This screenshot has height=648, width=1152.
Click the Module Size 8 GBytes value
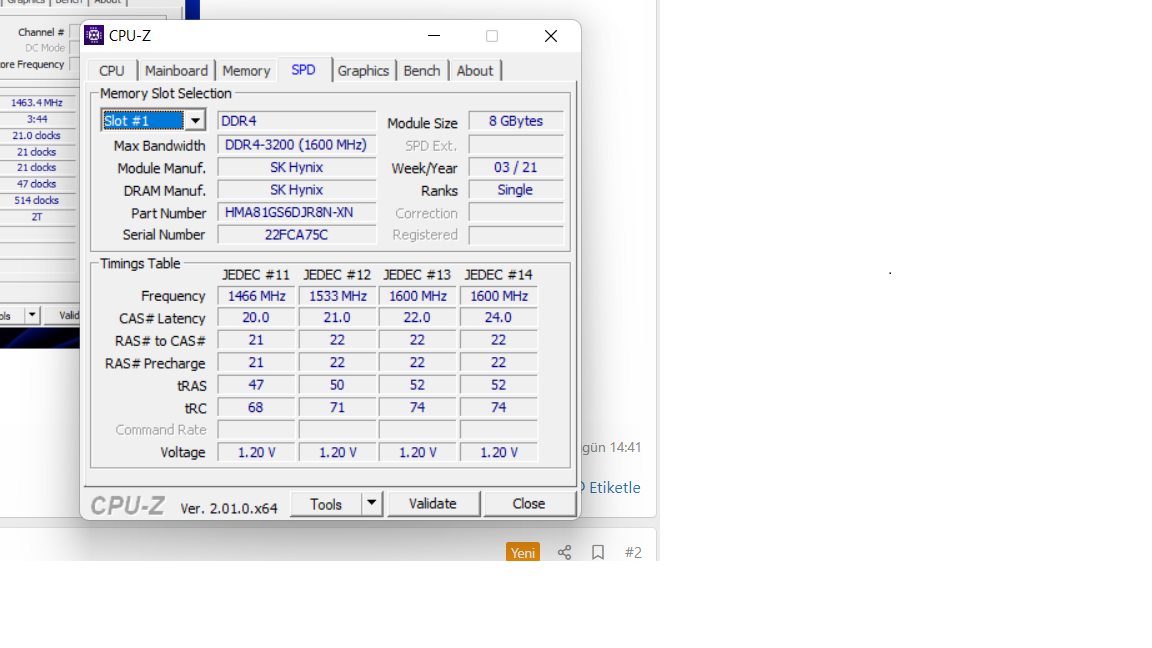click(x=516, y=120)
